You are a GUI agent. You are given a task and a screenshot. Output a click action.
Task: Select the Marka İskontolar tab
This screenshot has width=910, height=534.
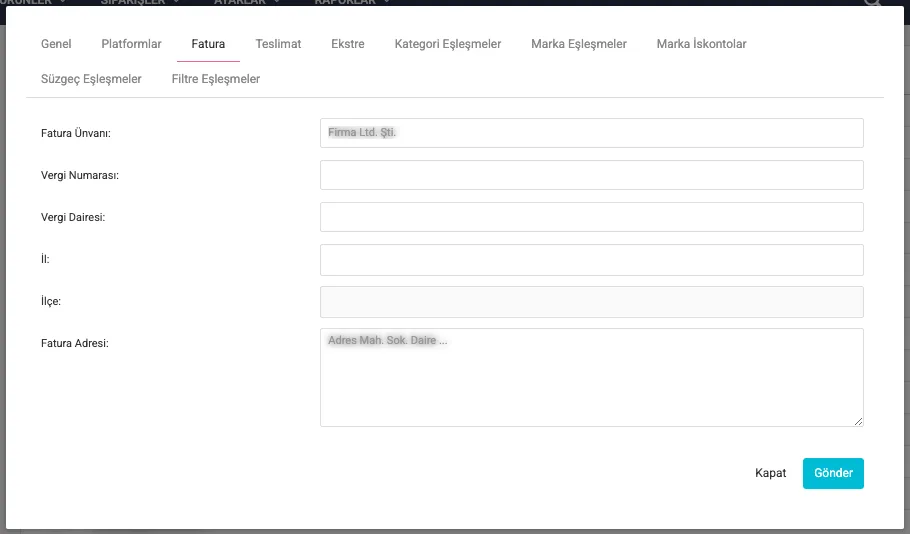(x=701, y=44)
